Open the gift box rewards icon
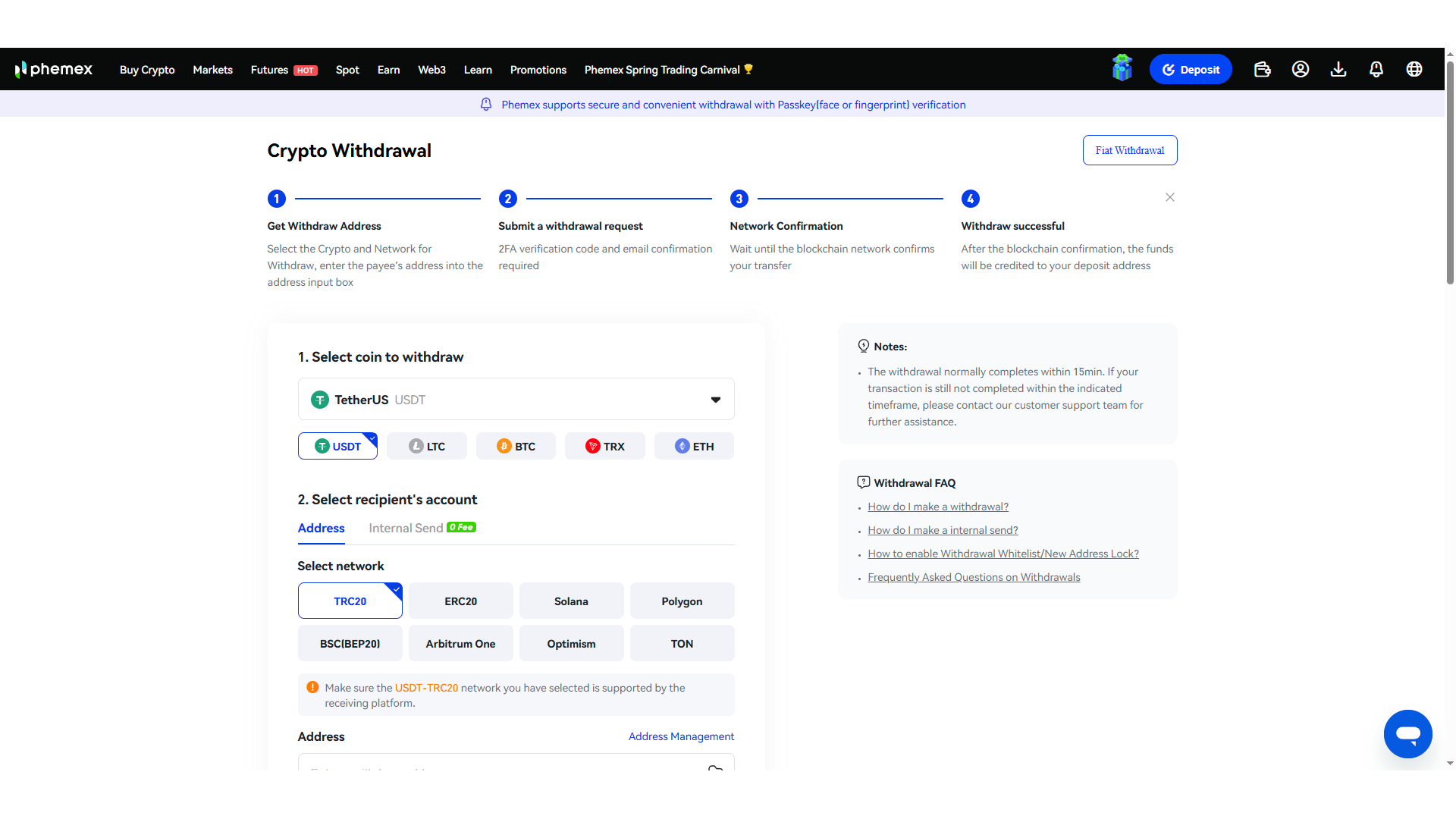Viewport: 1456px width, 819px height. click(x=1122, y=68)
